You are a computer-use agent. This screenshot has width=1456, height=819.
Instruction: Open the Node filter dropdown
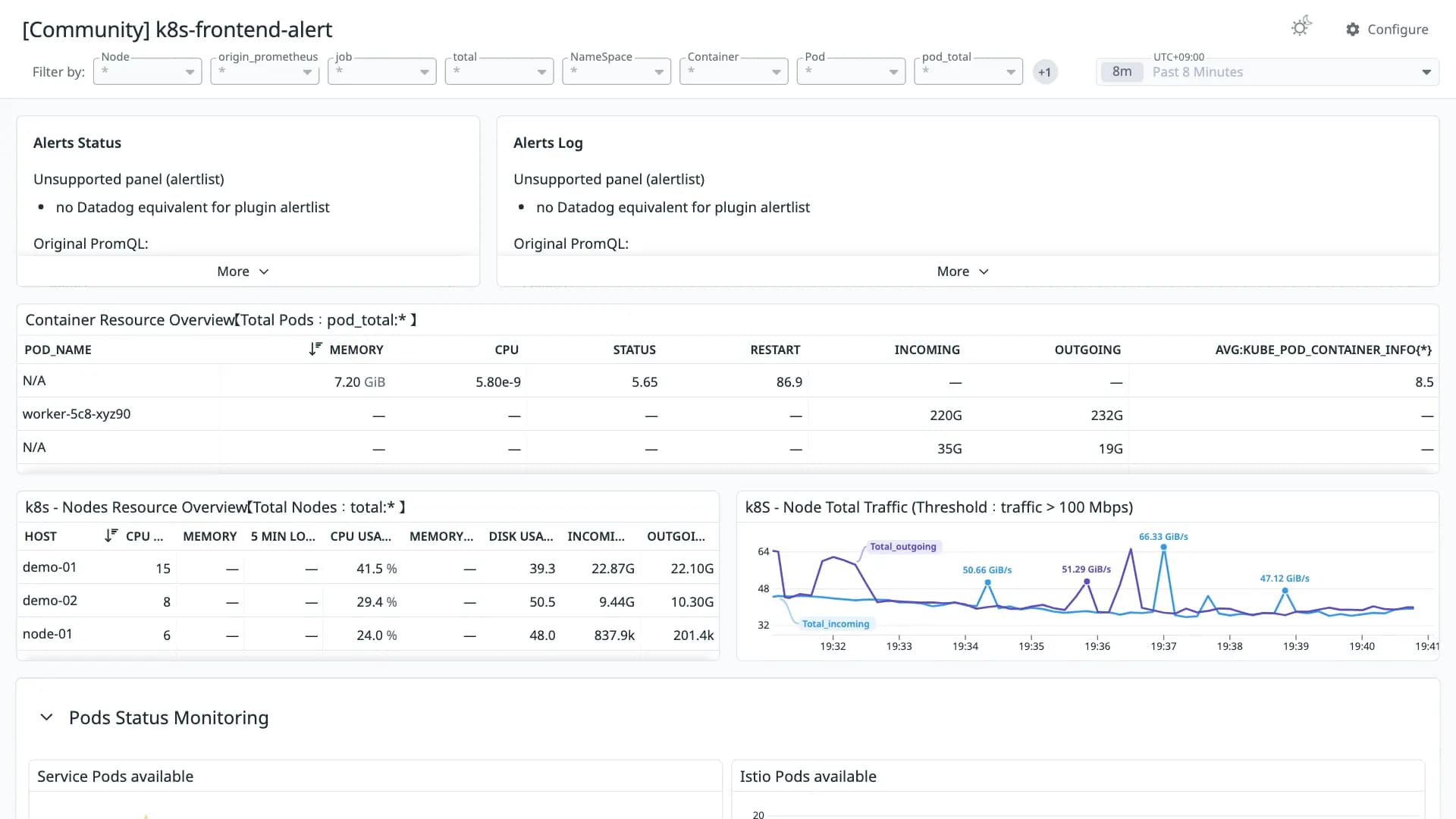(148, 71)
